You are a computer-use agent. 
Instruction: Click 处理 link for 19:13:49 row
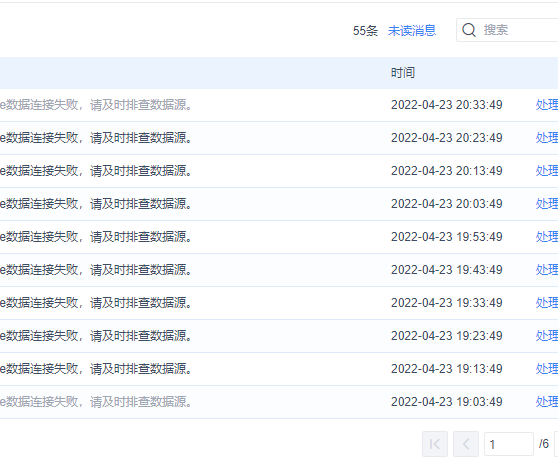[547, 369]
